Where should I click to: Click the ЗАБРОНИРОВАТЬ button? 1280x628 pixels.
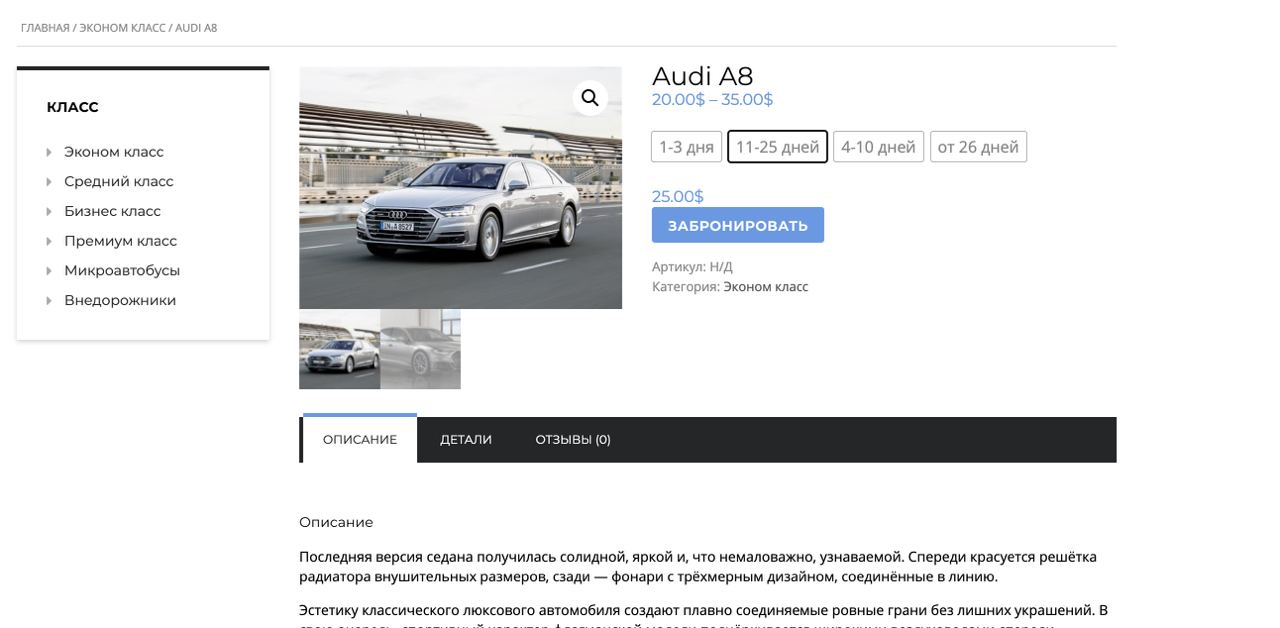738,225
